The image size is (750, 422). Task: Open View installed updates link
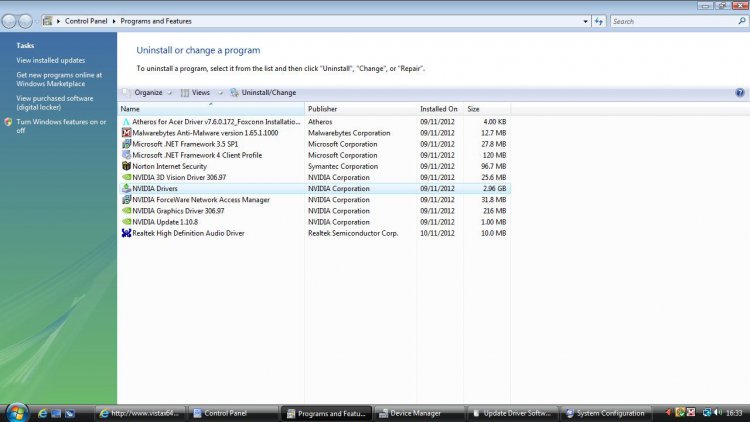(x=51, y=60)
